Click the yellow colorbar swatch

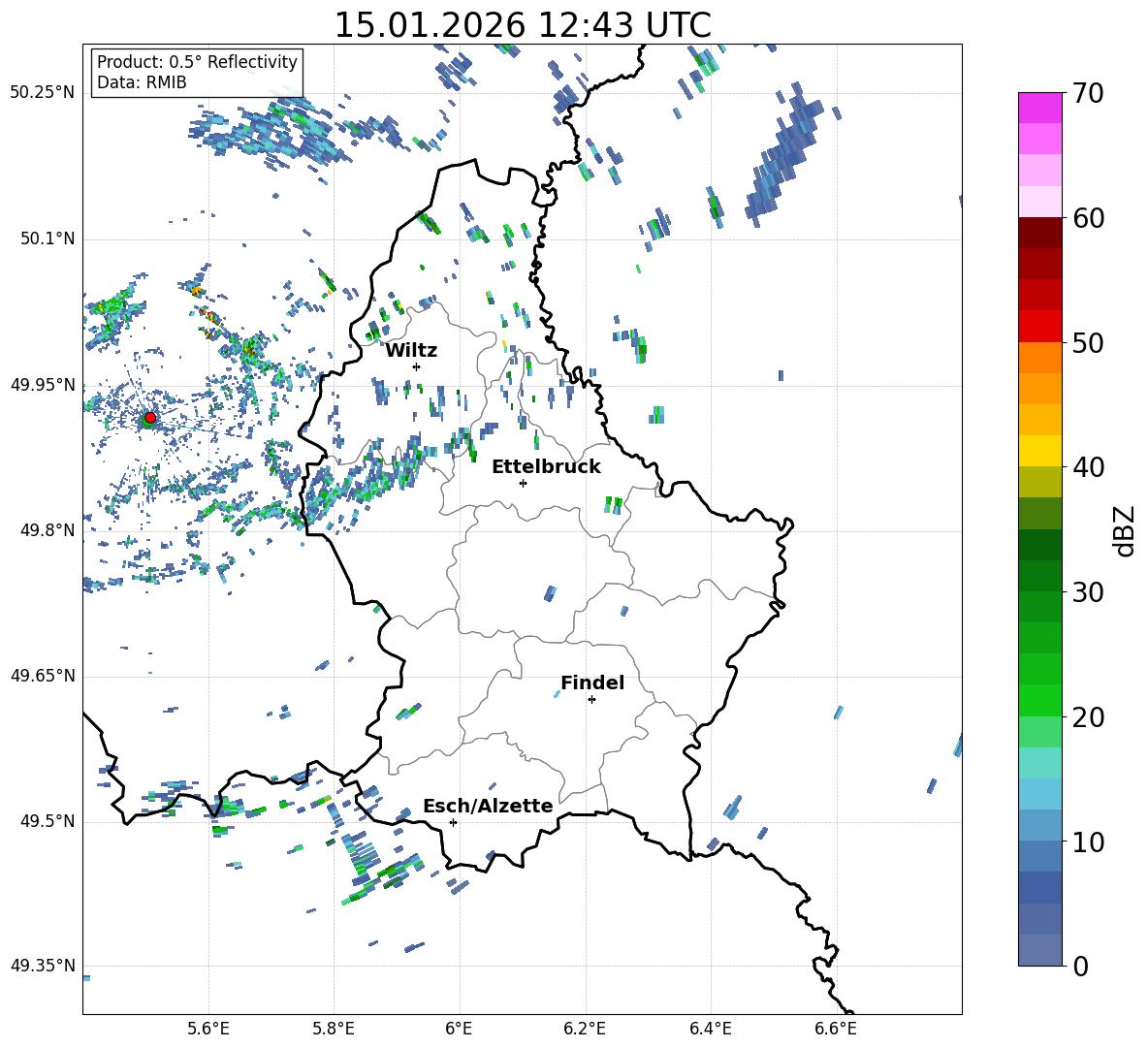coord(1039,451)
